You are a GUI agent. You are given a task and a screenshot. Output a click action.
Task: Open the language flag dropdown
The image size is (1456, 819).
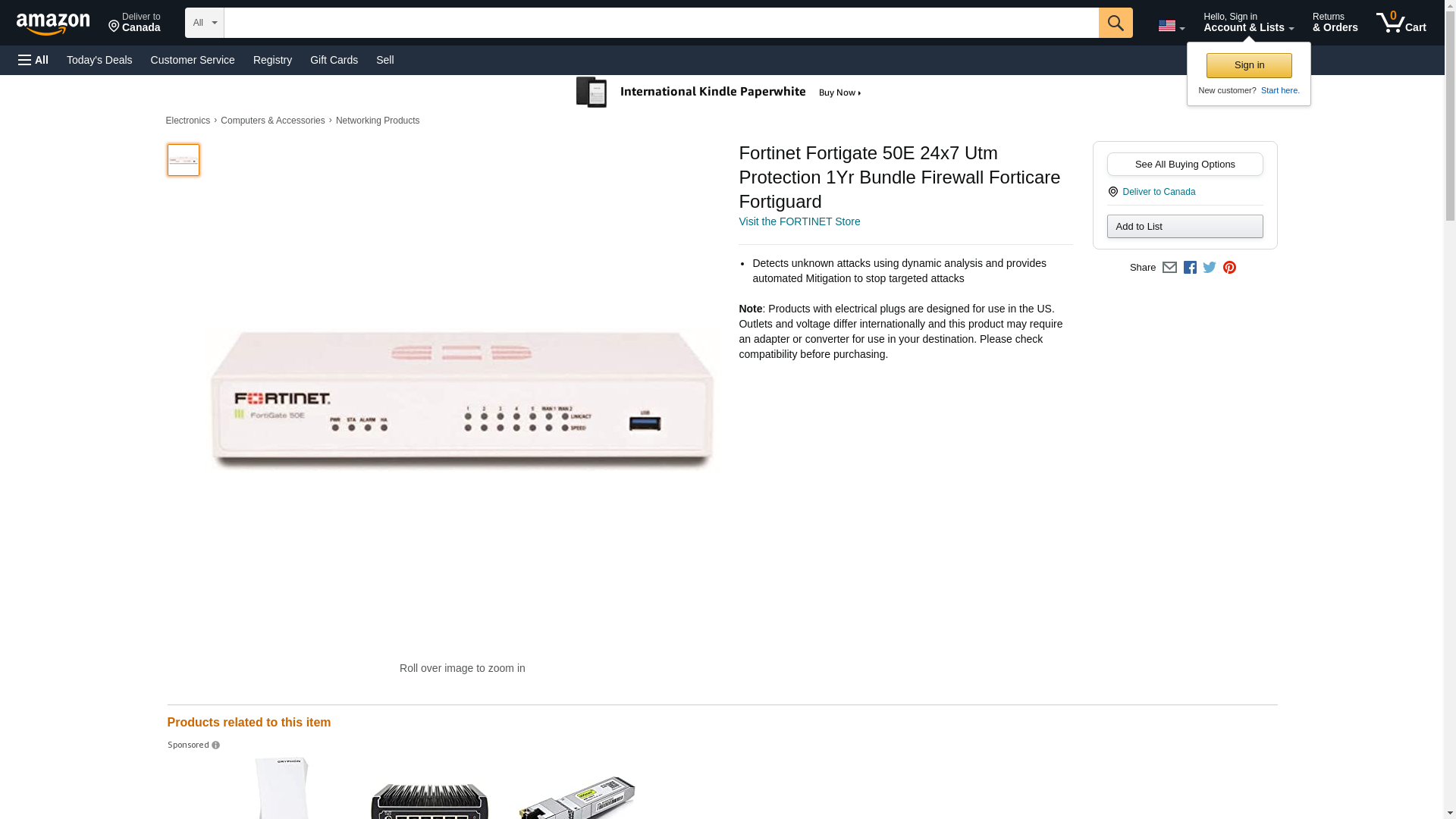(x=1171, y=26)
